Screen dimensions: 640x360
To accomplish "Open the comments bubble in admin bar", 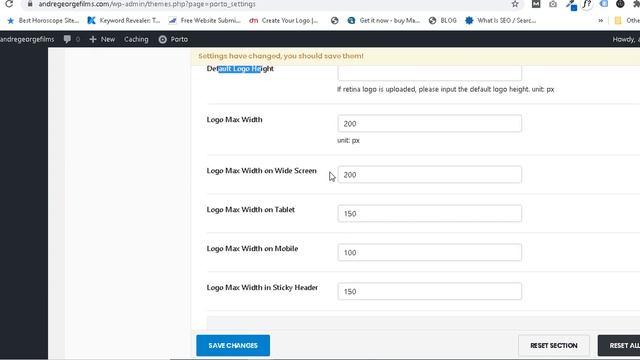I will pyautogui.click(x=71, y=39).
